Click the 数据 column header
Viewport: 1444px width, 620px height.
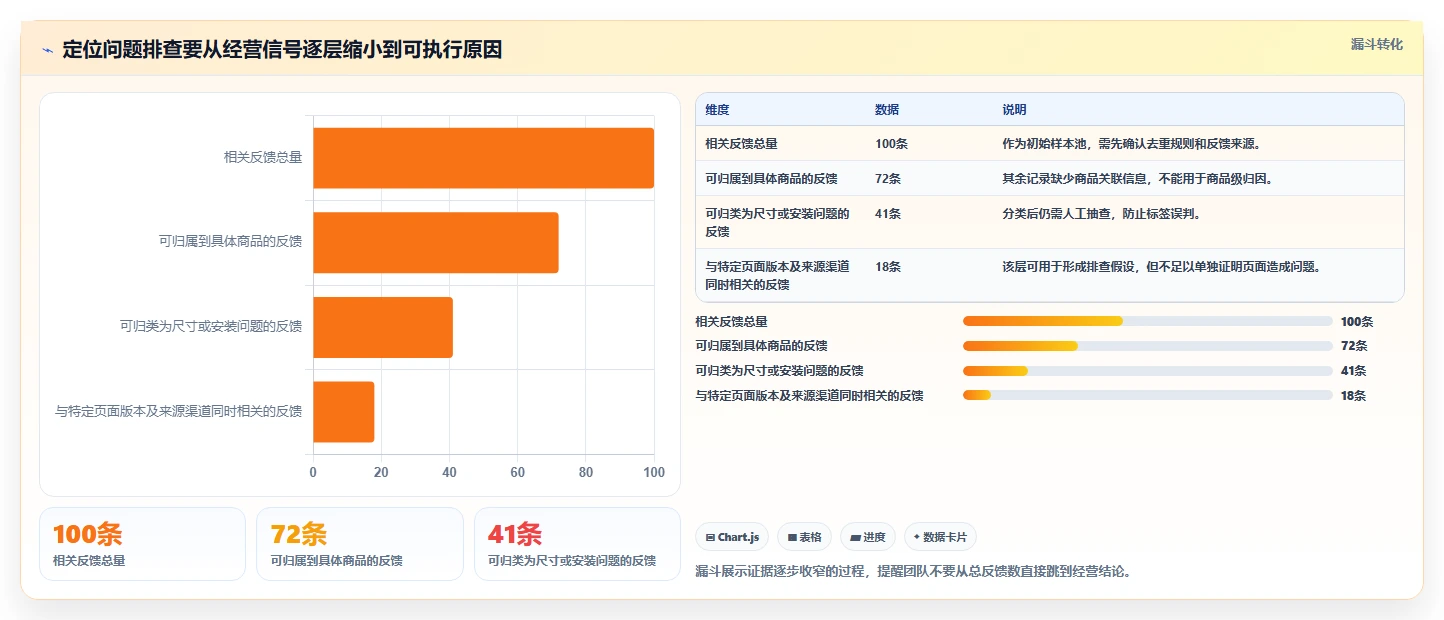887,110
